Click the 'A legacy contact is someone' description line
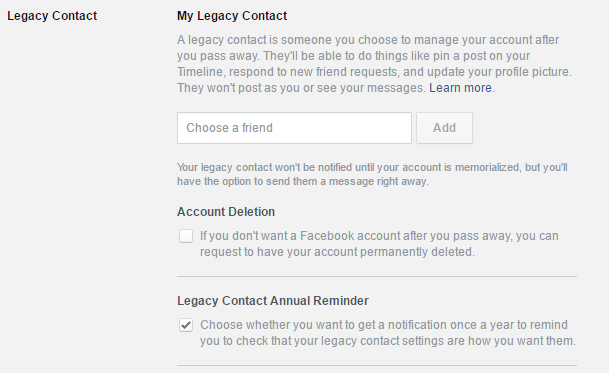 click(368, 40)
